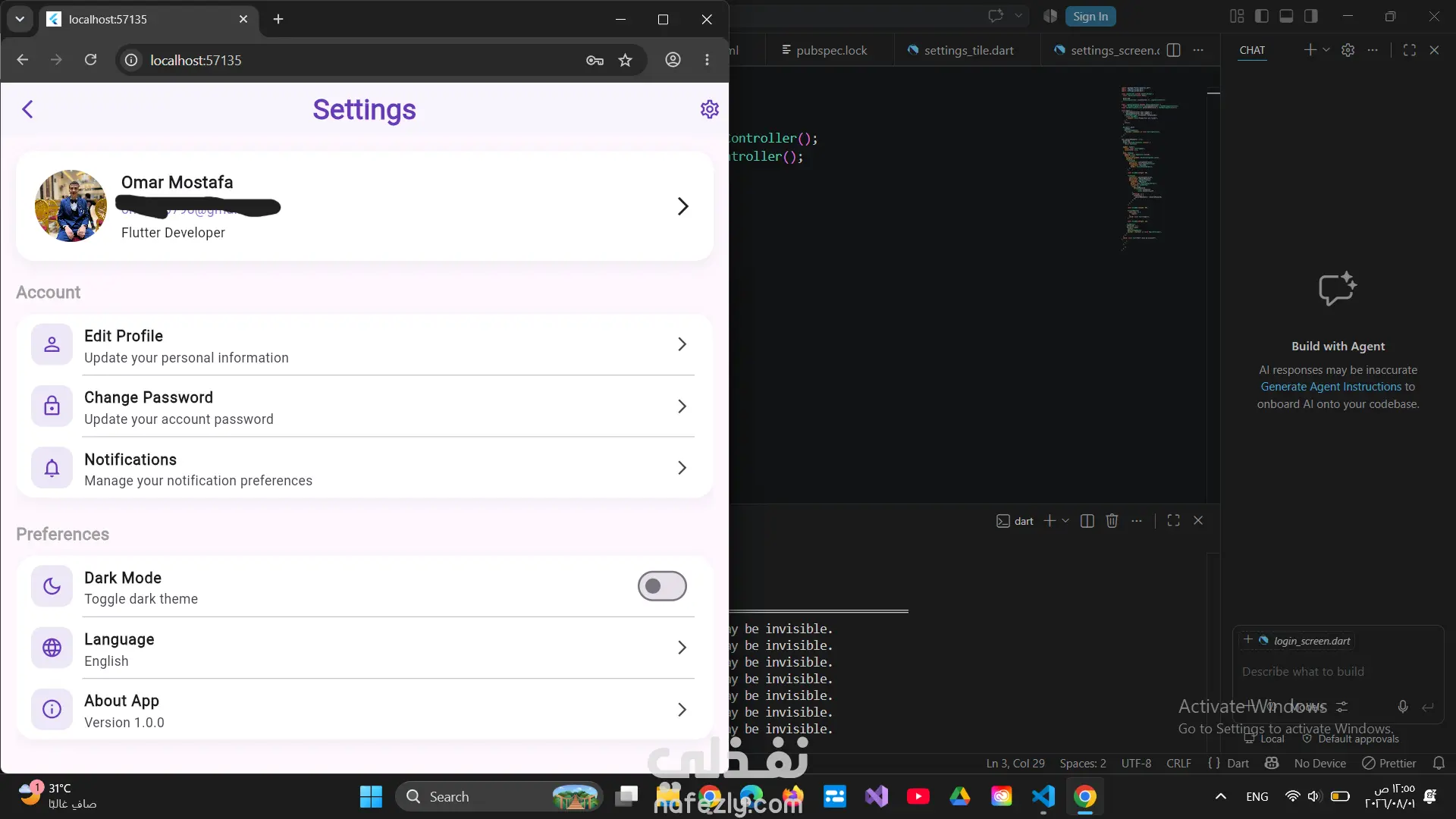Toggle VS Code primary side bar
The height and width of the screenshot is (819, 1456).
pos(1262,16)
